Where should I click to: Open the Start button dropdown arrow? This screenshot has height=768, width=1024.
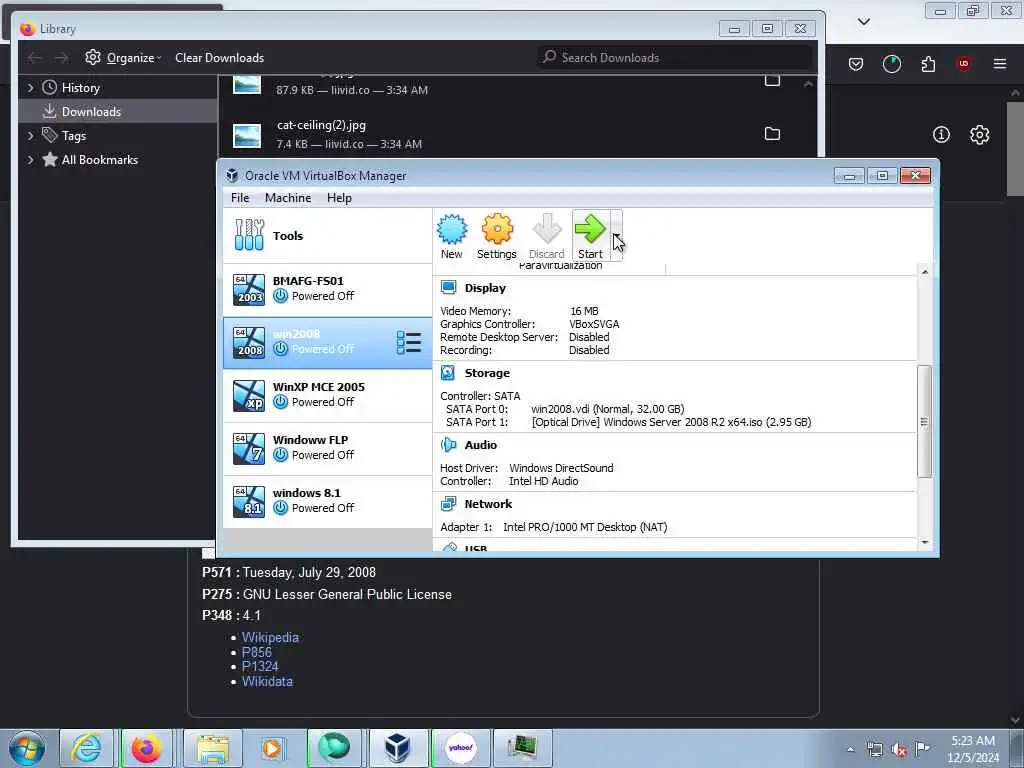point(616,235)
